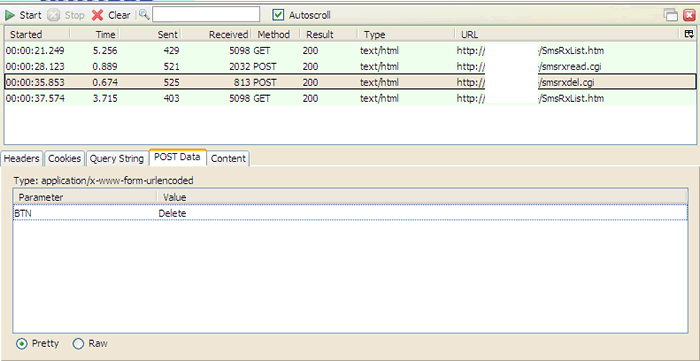Click the 403 sent cell
This screenshot has width=700, height=361.
pos(171,98)
